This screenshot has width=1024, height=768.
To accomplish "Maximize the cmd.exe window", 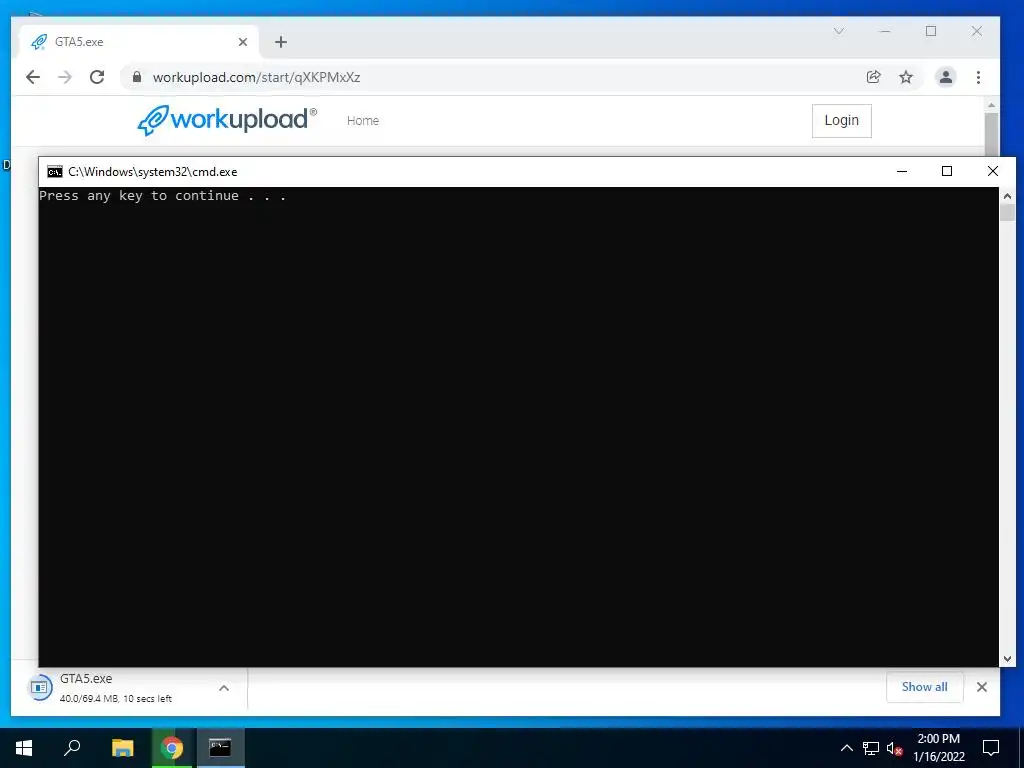I will pos(947,171).
